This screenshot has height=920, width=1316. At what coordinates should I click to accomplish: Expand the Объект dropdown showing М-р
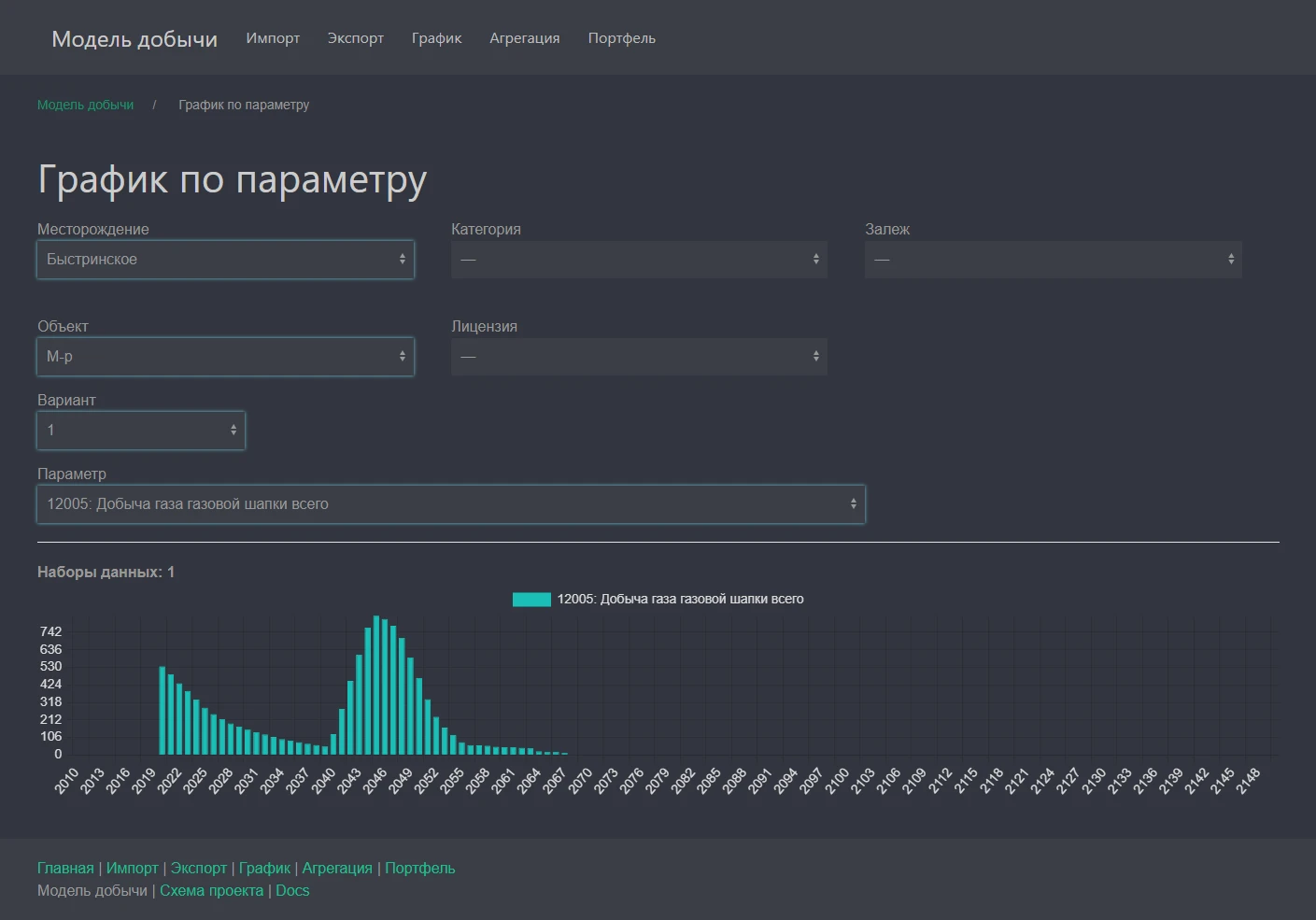tap(225, 357)
